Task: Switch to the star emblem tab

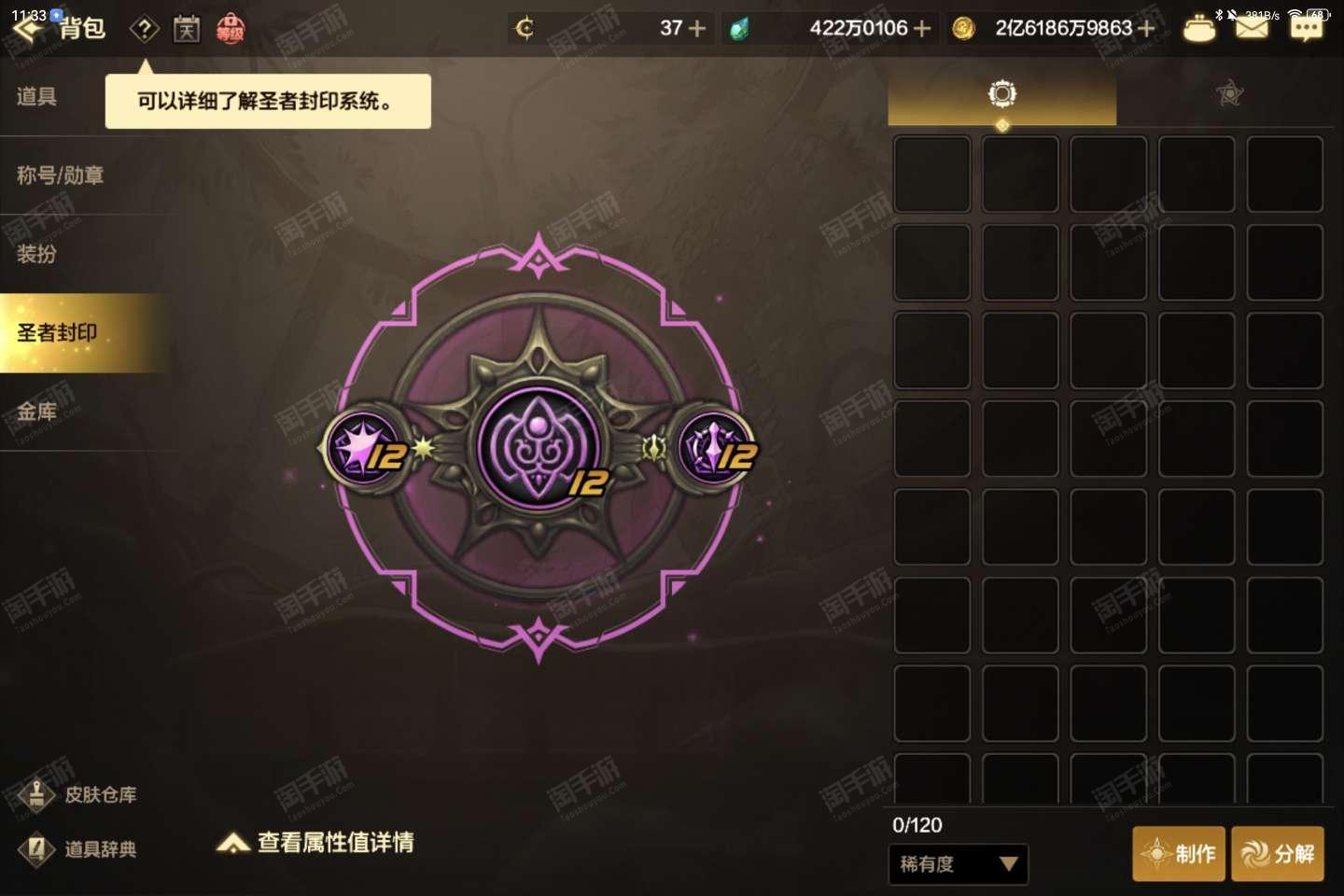Action: click(1230, 93)
